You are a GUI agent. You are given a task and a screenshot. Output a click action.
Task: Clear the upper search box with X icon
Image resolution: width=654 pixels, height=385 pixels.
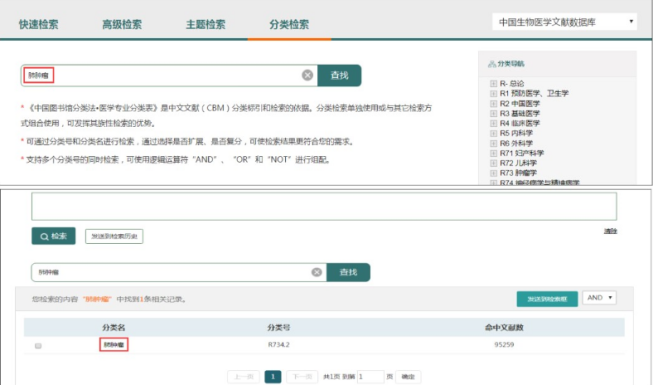(307, 75)
